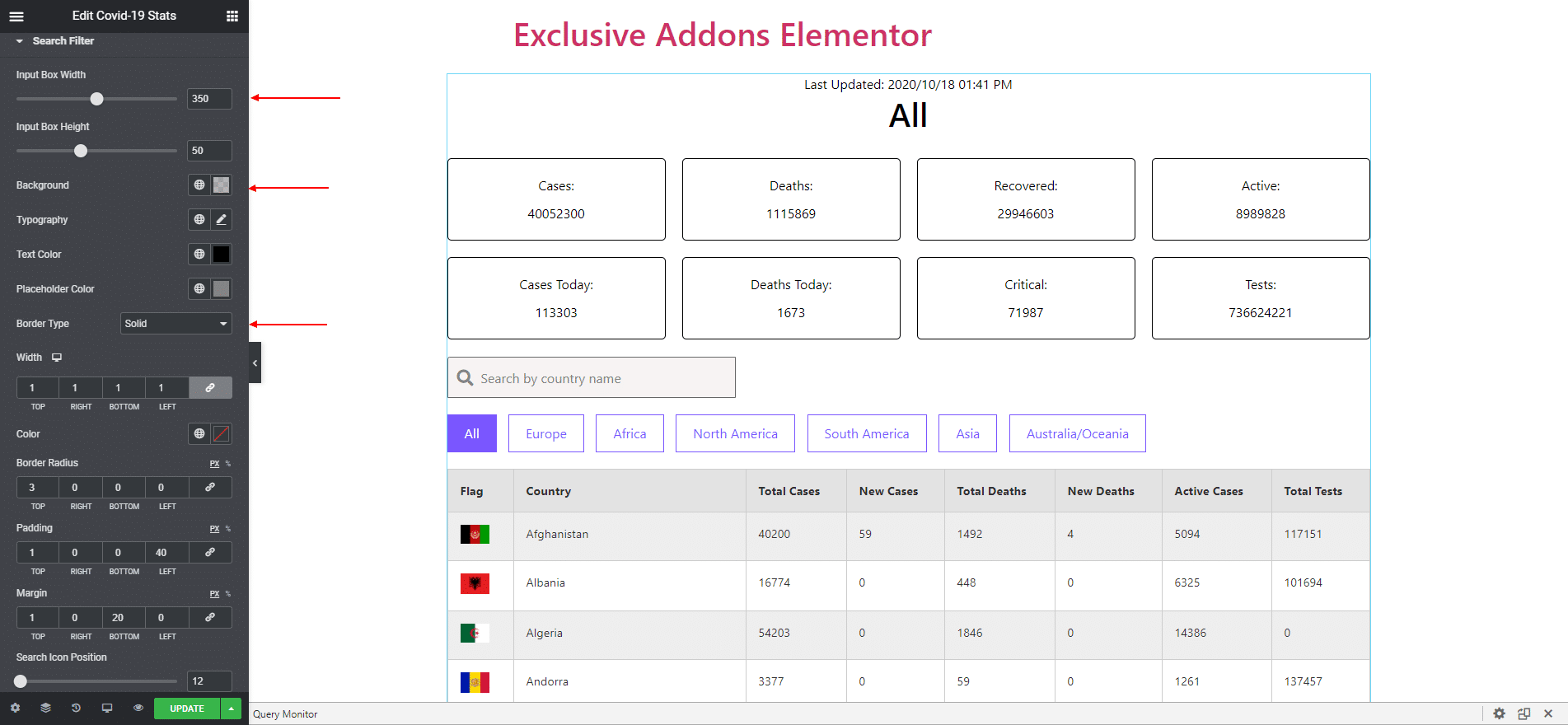This screenshot has height=725, width=1568.
Task: Edit typography with the pencil icon
Action: pyautogui.click(x=222, y=220)
